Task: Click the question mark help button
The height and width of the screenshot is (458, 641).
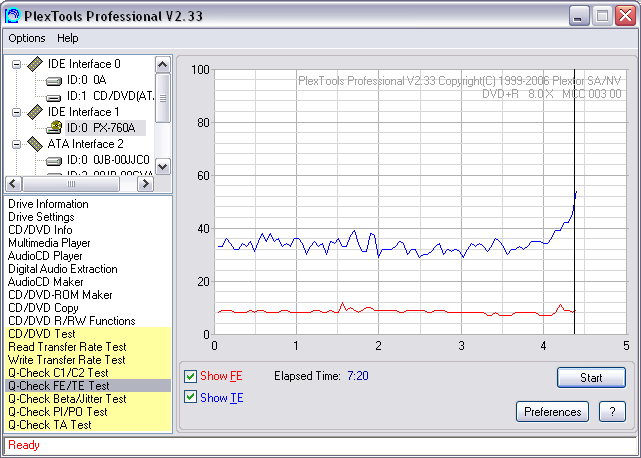Action: coord(612,411)
